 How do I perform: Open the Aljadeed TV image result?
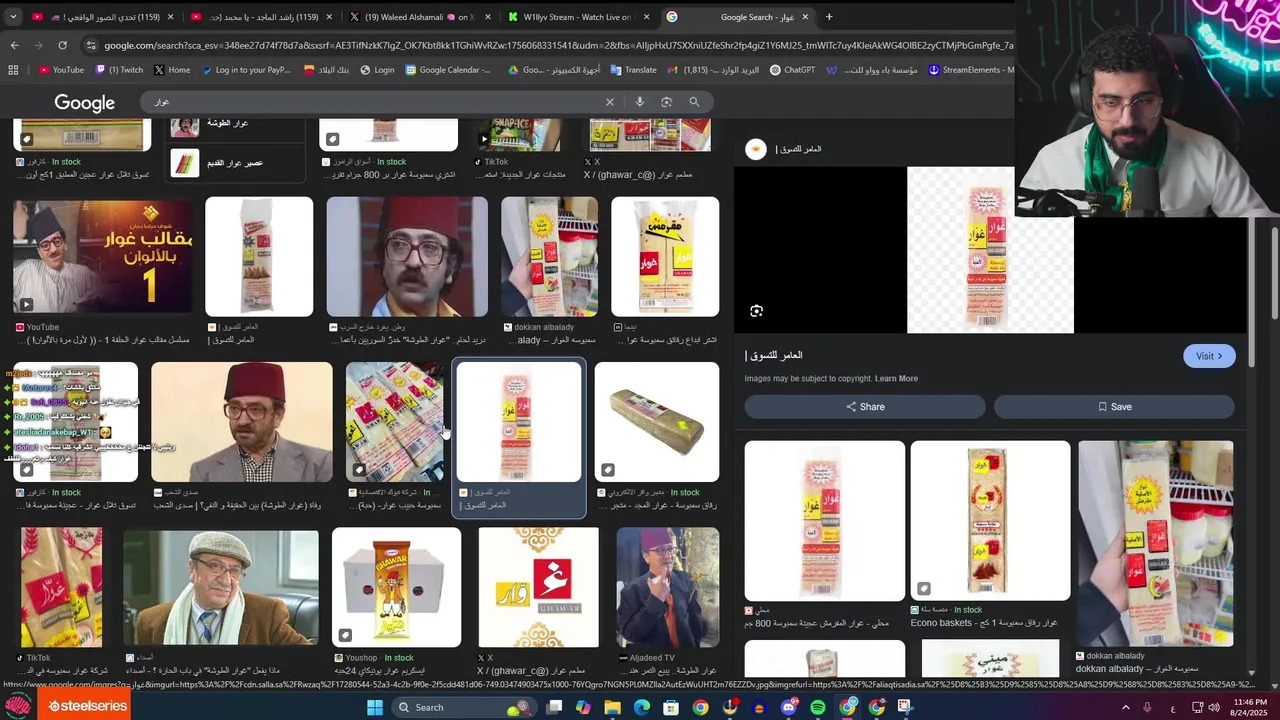pos(668,588)
